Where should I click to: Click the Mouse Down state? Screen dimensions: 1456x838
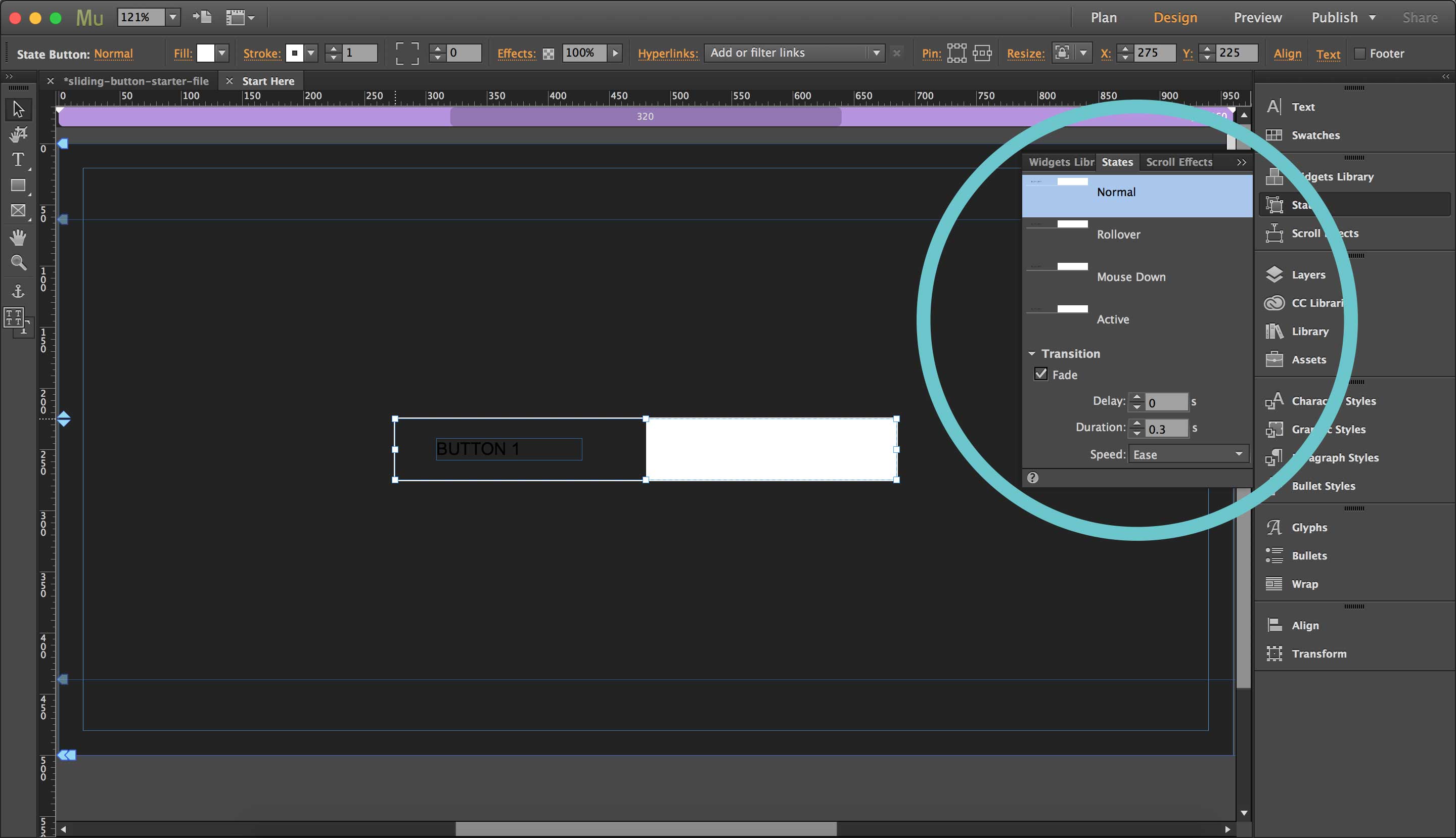(1131, 276)
